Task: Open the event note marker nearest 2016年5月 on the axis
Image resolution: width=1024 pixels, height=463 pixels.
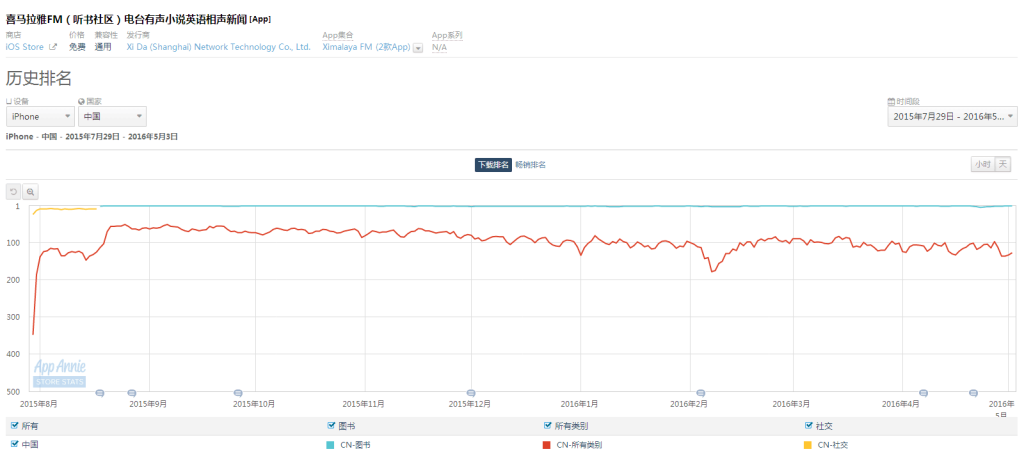Action: coord(973,392)
